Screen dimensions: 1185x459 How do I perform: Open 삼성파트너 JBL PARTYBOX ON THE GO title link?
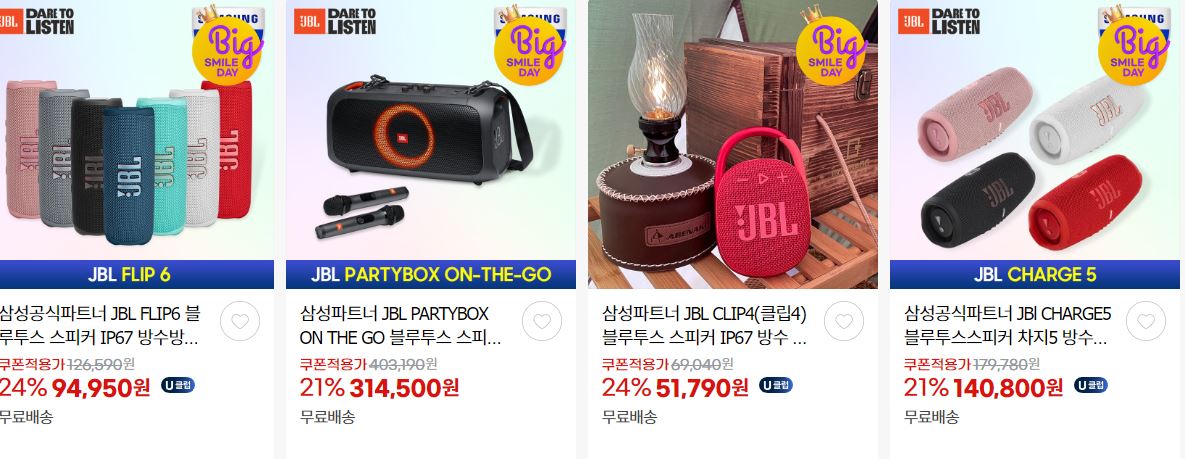pyautogui.click(x=401, y=325)
